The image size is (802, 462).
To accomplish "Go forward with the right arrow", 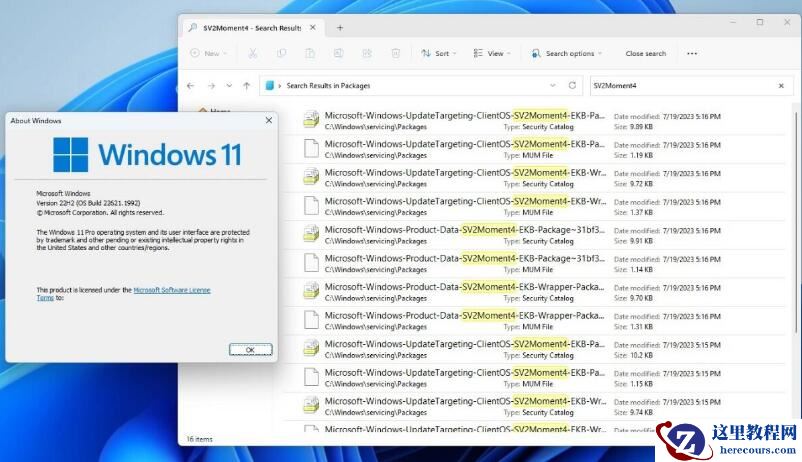I will click(211, 86).
